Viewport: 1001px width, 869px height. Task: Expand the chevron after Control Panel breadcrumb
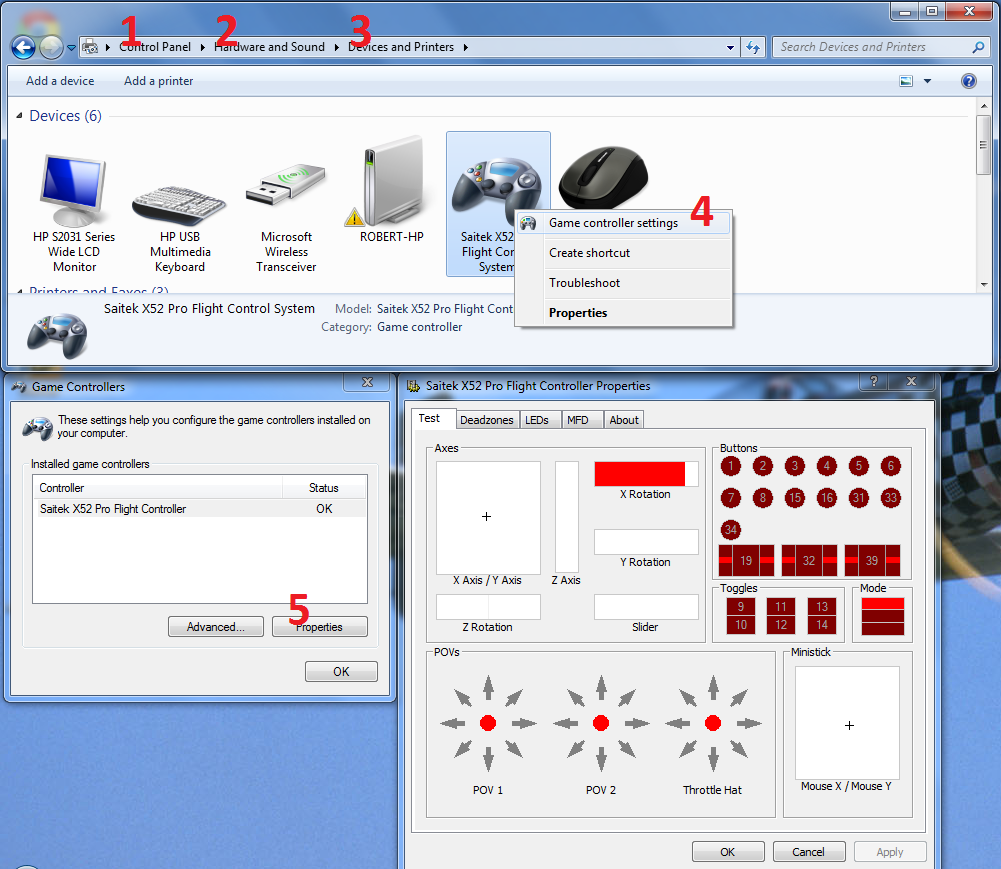click(202, 47)
